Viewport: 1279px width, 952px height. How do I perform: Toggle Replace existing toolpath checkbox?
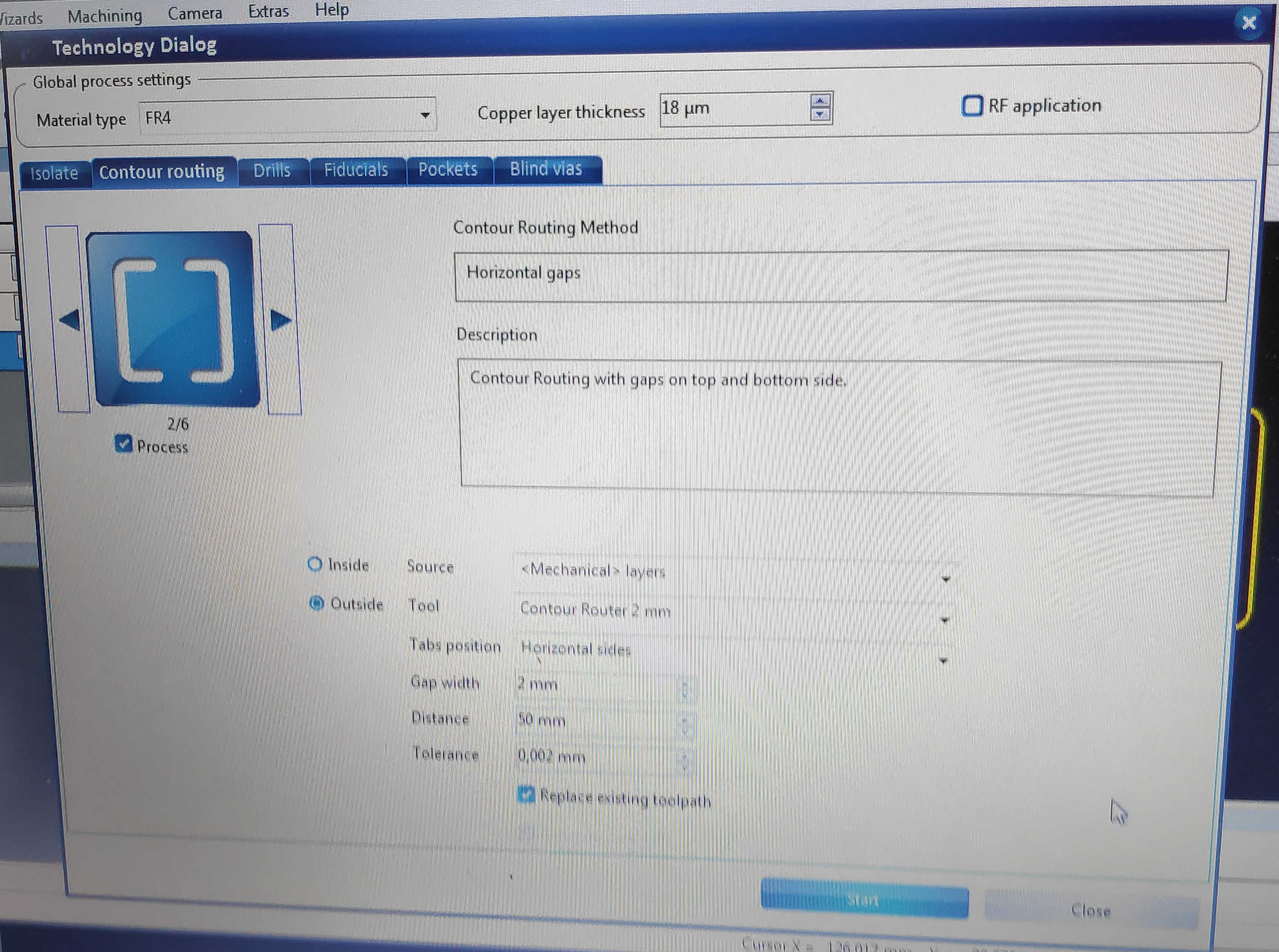[x=526, y=795]
